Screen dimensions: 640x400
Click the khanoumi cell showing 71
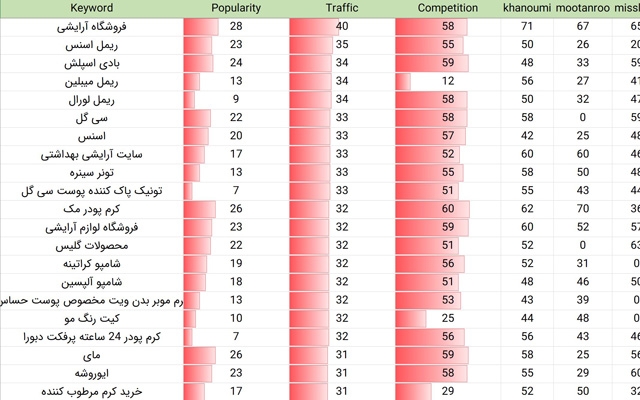click(x=527, y=27)
